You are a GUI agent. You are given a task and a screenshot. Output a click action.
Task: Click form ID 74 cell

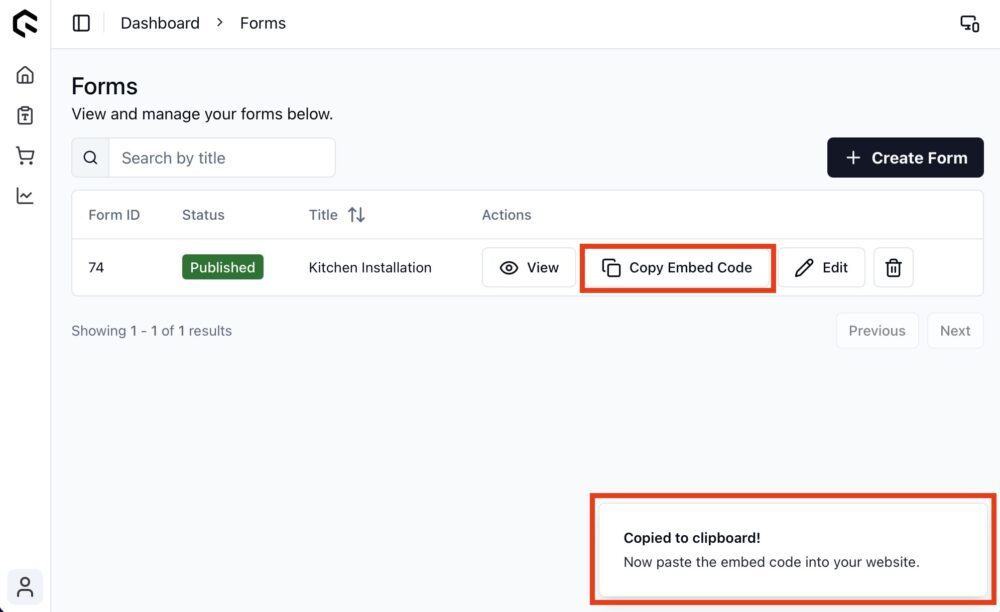pyautogui.click(x=96, y=267)
